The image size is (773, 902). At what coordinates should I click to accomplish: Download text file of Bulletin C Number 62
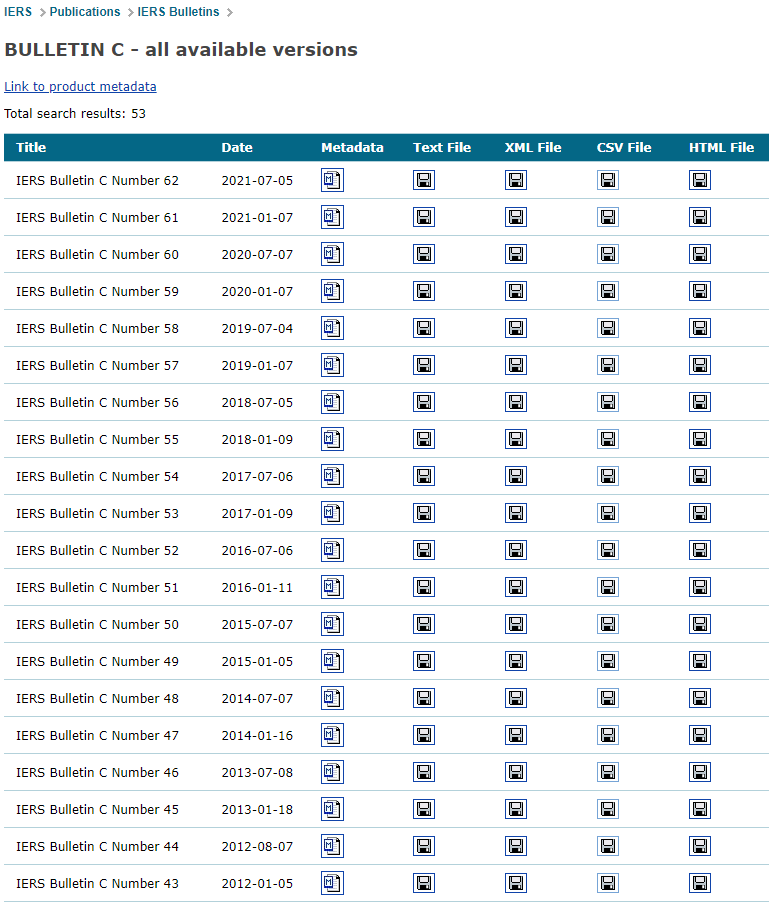pyautogui.click(x=424, y=180)
